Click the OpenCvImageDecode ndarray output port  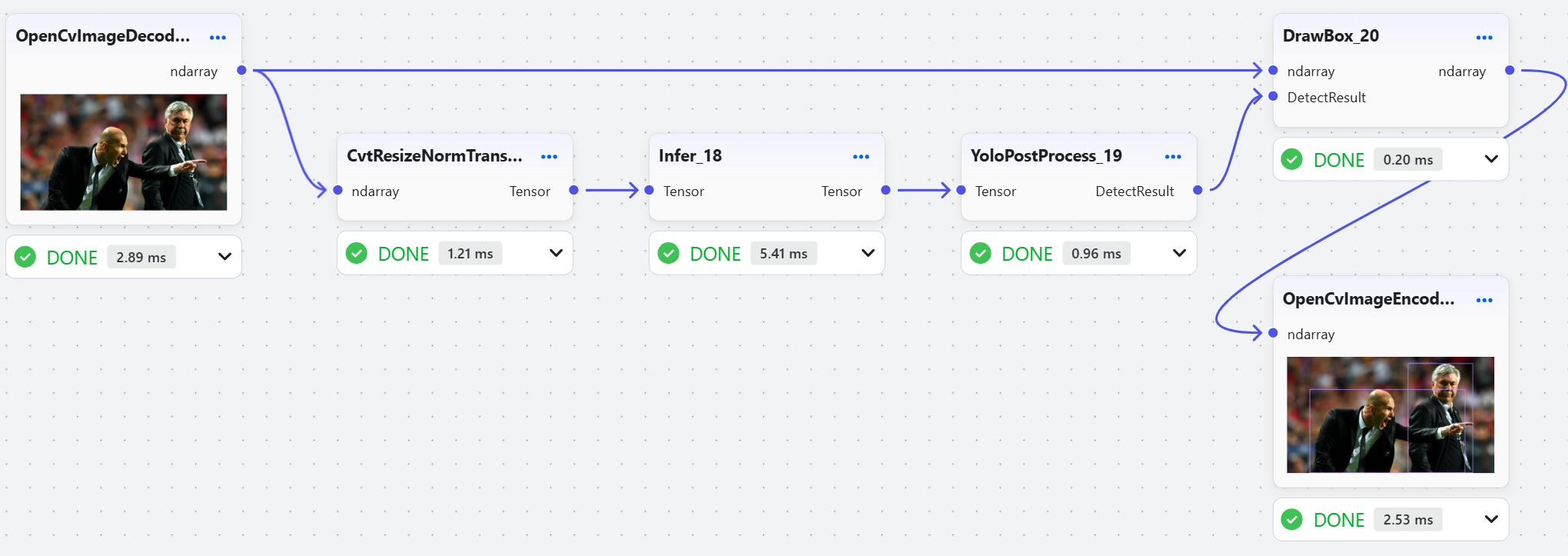click(241, 70)
